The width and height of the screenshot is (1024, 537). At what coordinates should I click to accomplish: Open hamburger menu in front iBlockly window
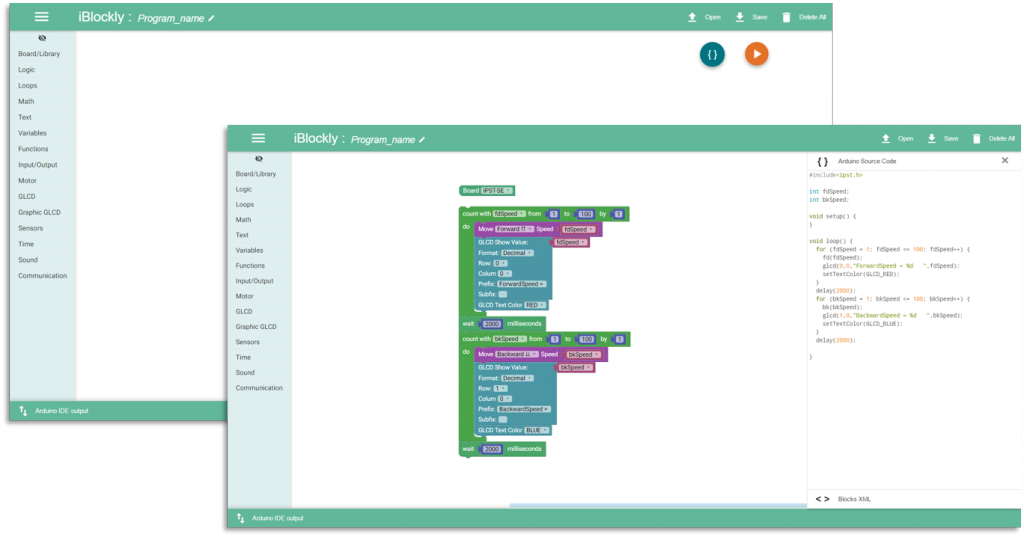tap(258, 138)
